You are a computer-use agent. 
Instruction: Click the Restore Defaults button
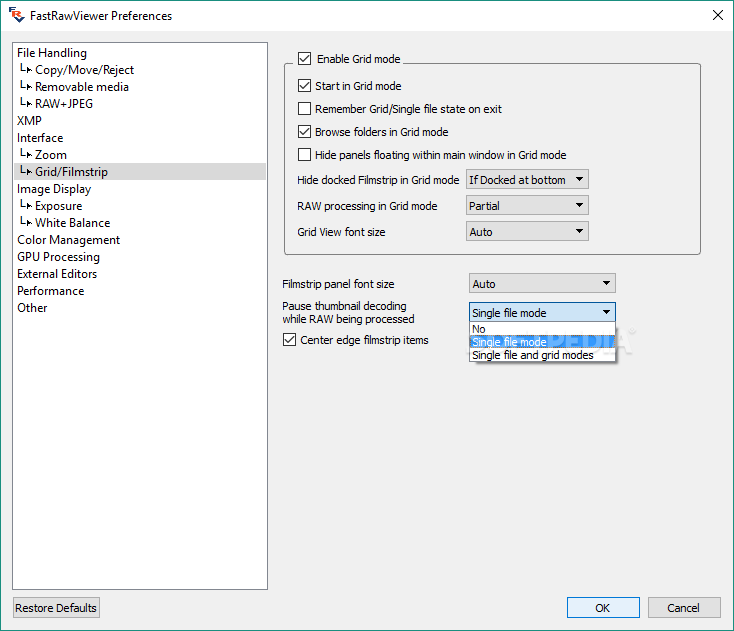(56, 608)
